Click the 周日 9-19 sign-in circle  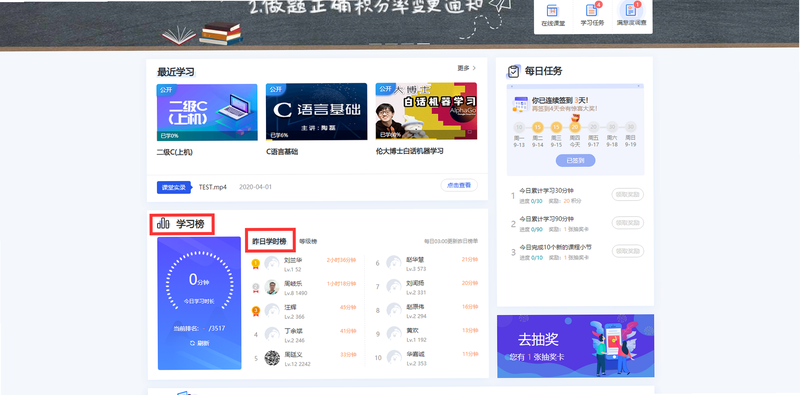[631, 128]
